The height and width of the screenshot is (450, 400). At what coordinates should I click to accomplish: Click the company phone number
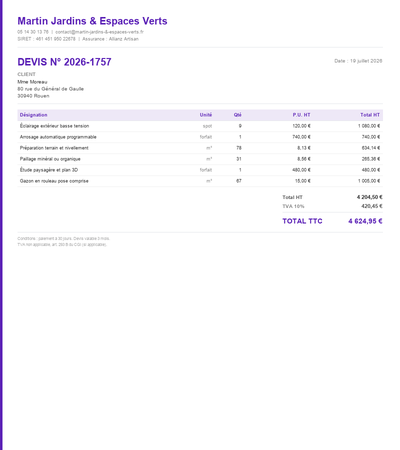[x=33, y=32]
